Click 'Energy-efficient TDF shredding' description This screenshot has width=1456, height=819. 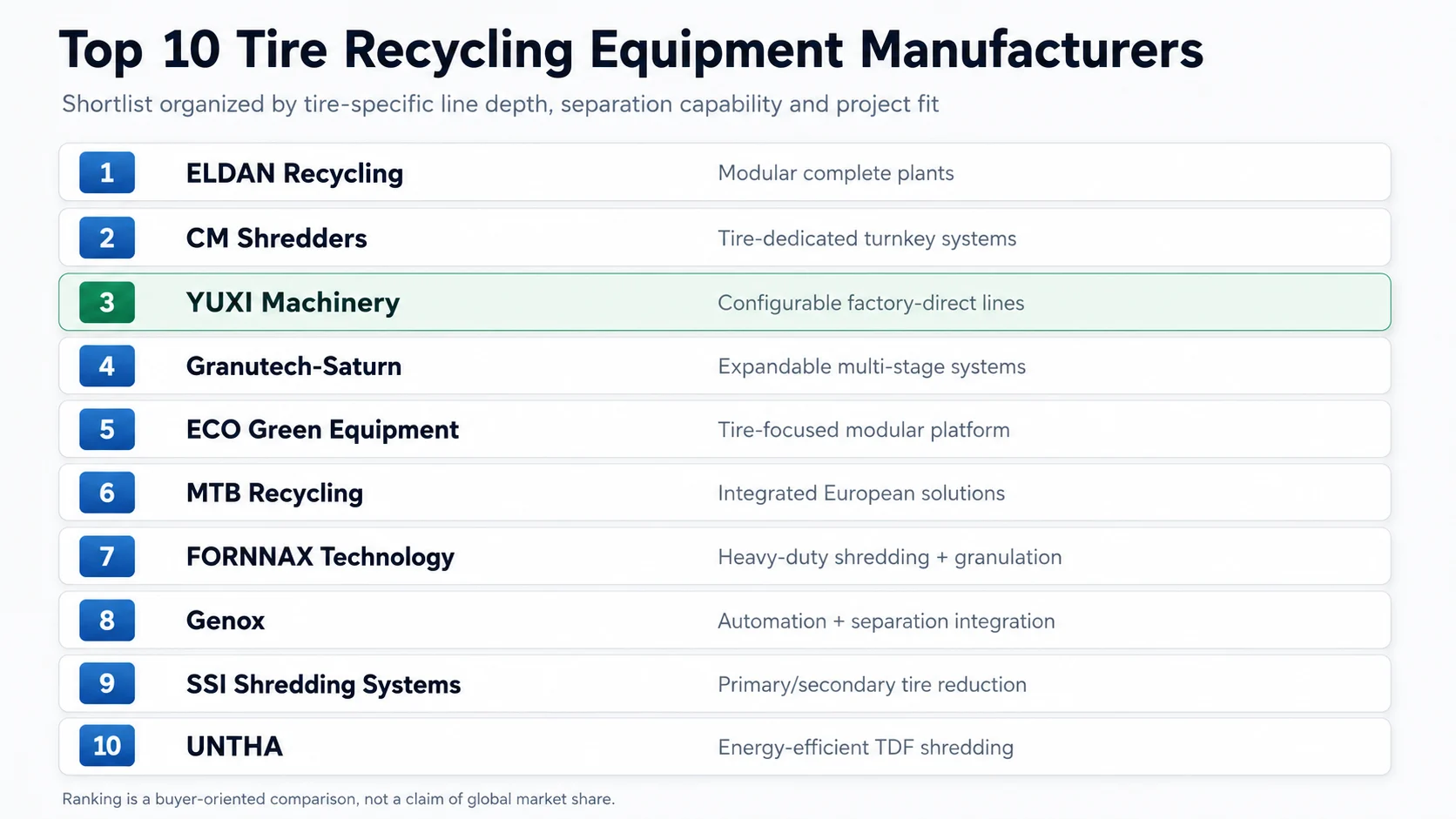[x=866, y=748]
